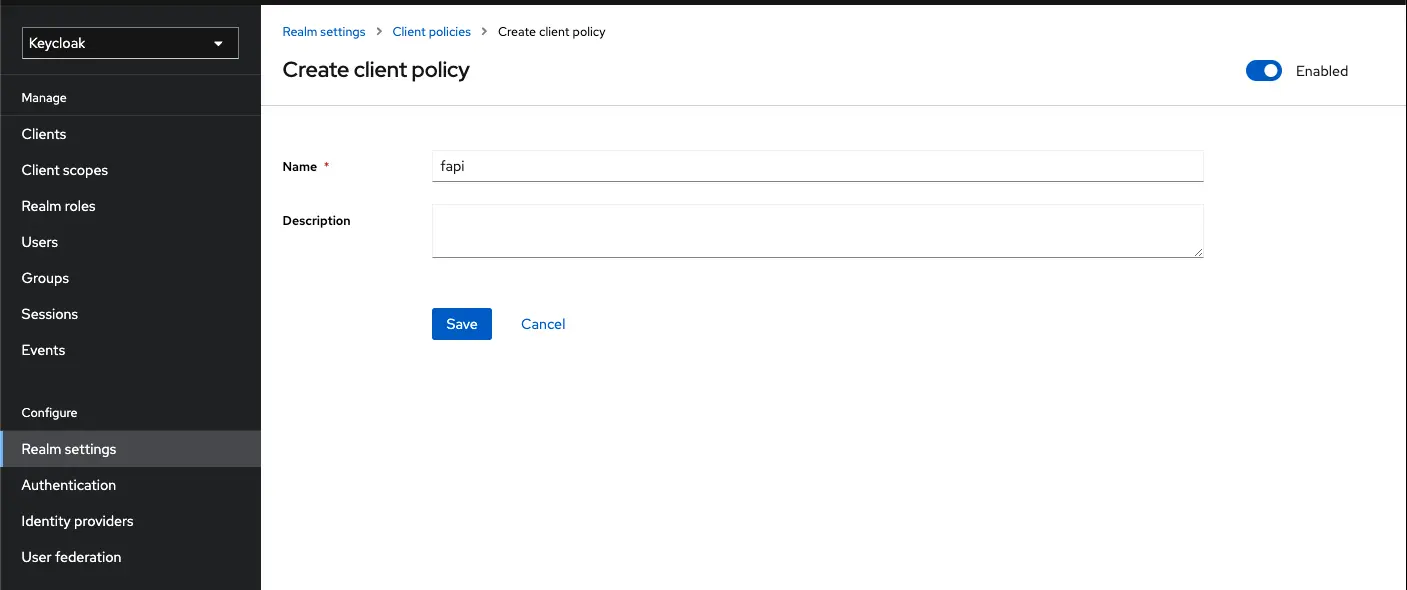Open the Keycloak realm selector dropdown

pos(129,43)
